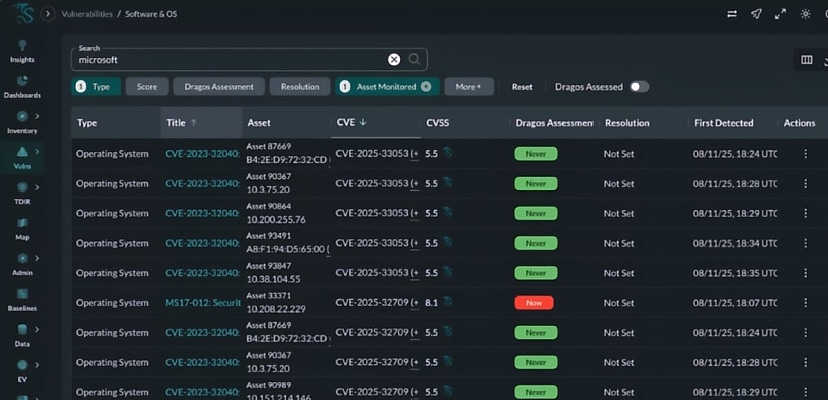Select Not Set resolution for Asset 33371
Image resolution: width=828 pixels, height=400 pixels.
pos(619,303)
